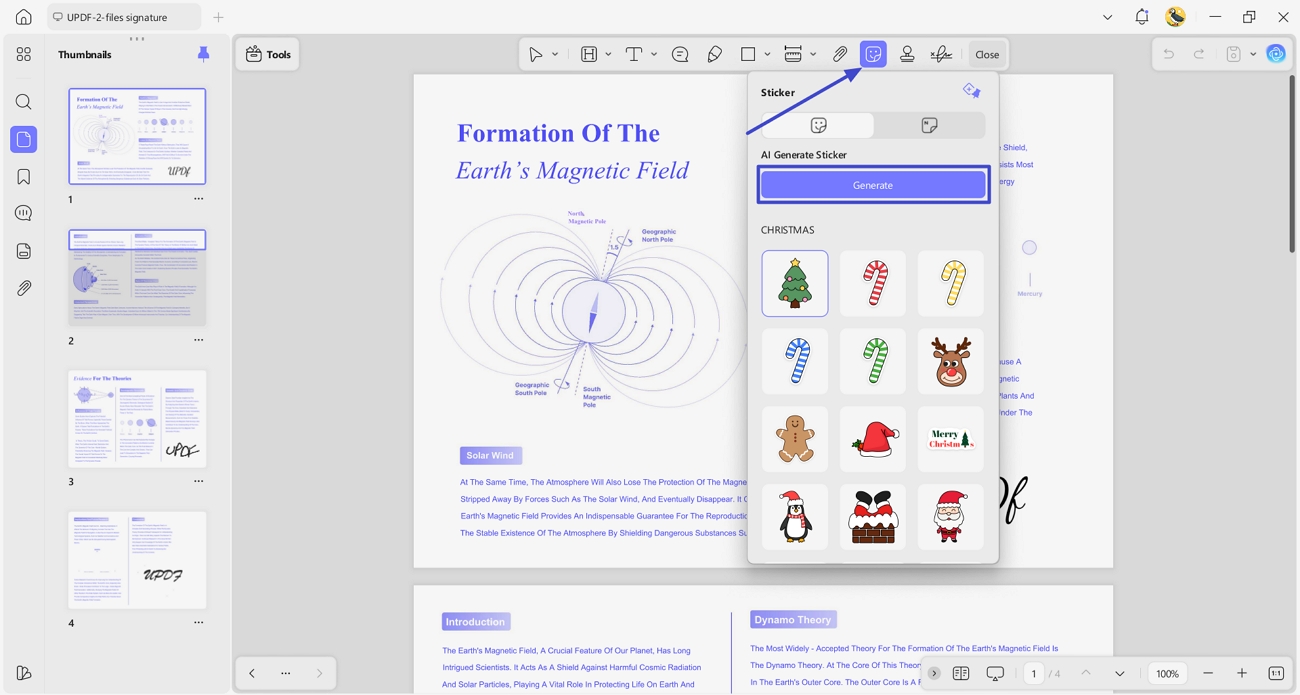Viewport: 1300px width, 695px height.
Task: Open the attachments panel in left sidebar
Action: (x=24, y=288)
